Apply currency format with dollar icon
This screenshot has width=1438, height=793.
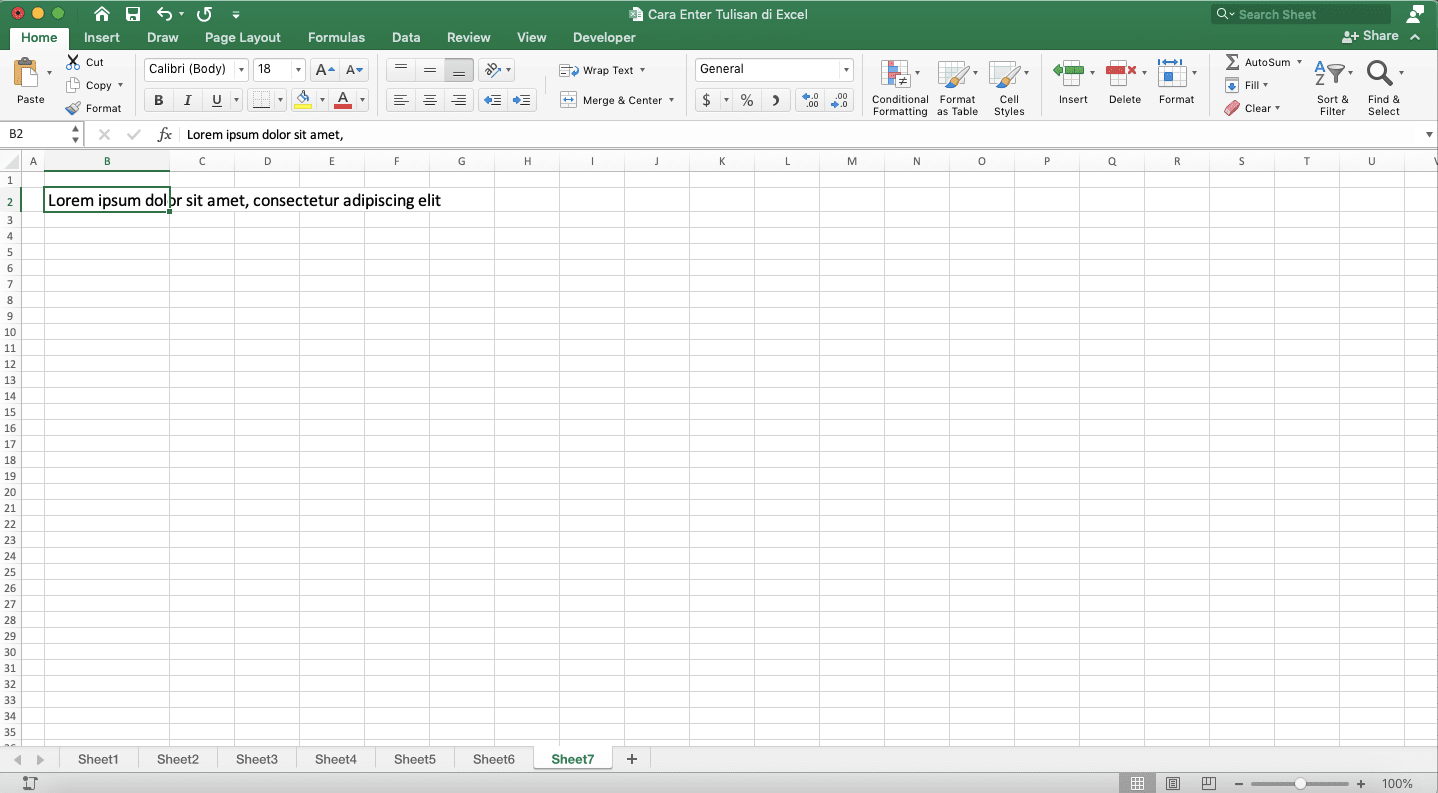click(707, 100)
